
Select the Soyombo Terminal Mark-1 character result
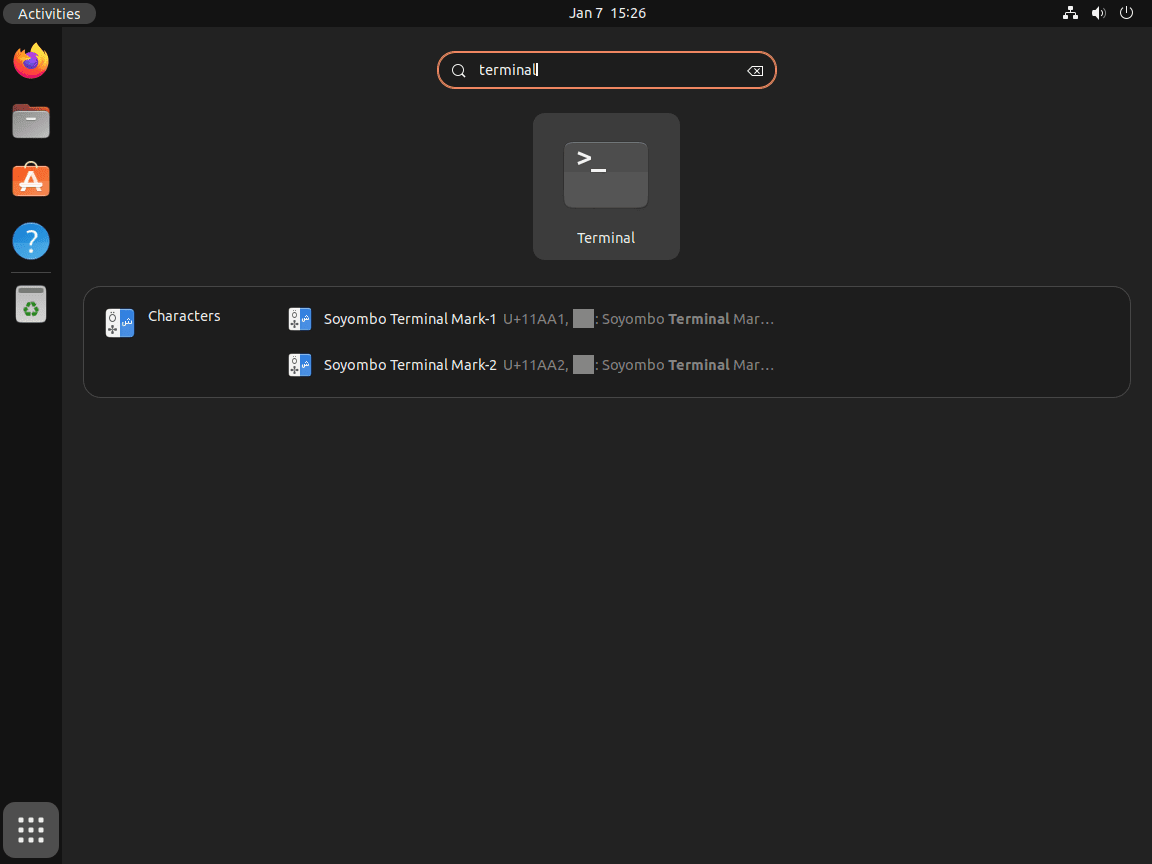[410, 318]
